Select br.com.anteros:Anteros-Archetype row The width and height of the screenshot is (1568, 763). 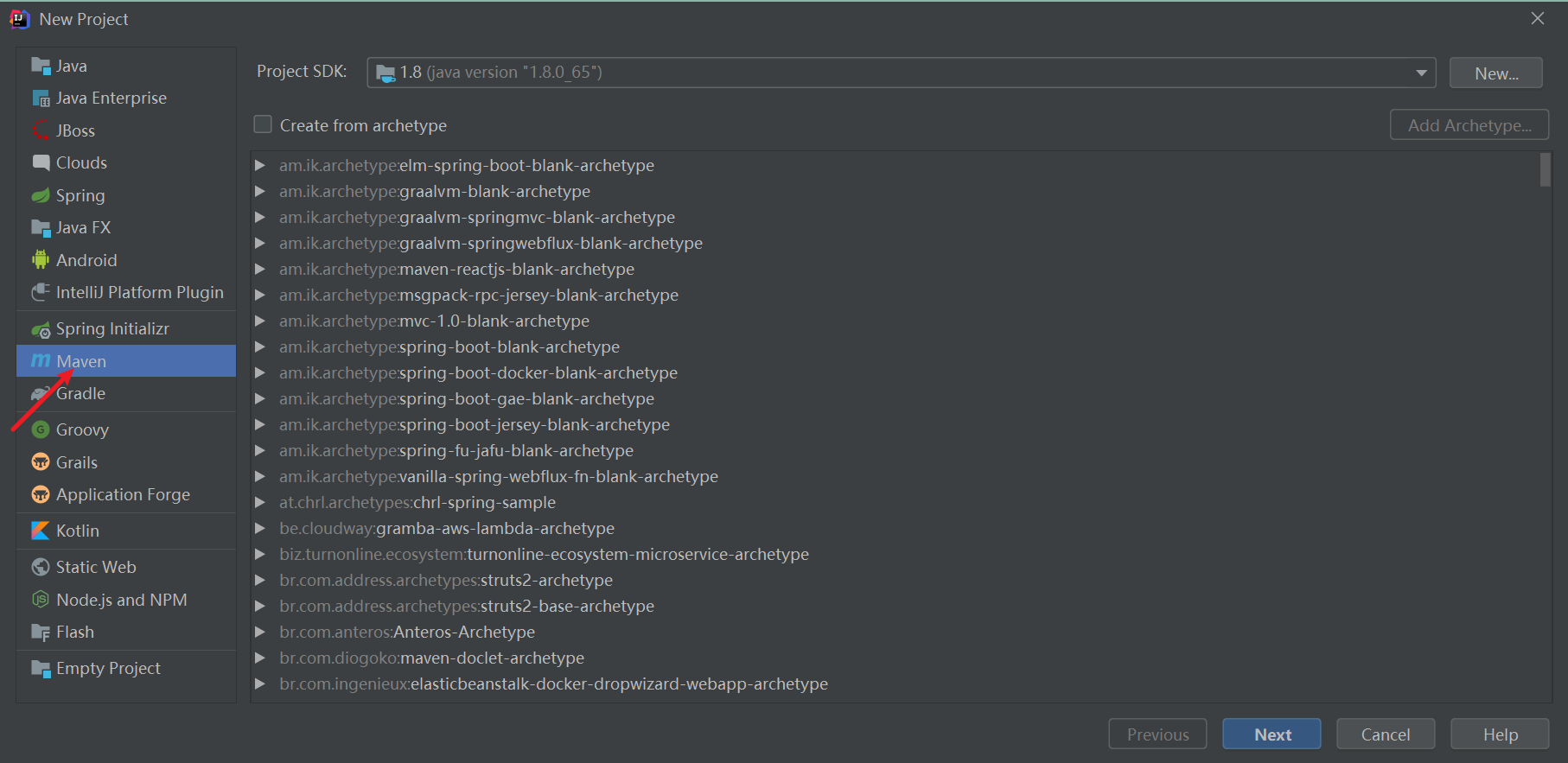(895, 632)
